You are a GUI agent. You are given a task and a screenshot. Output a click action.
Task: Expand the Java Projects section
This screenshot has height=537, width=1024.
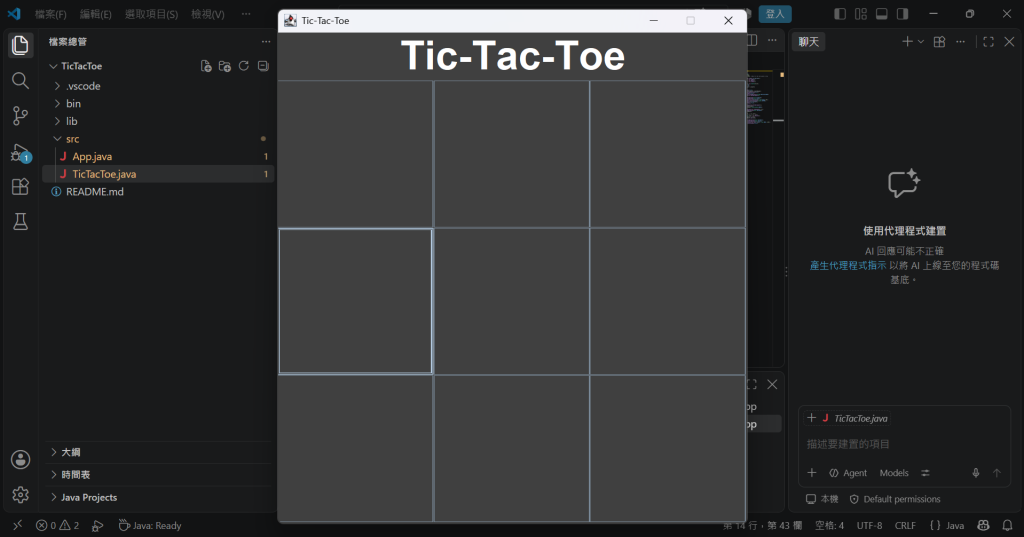click(159, 497)
